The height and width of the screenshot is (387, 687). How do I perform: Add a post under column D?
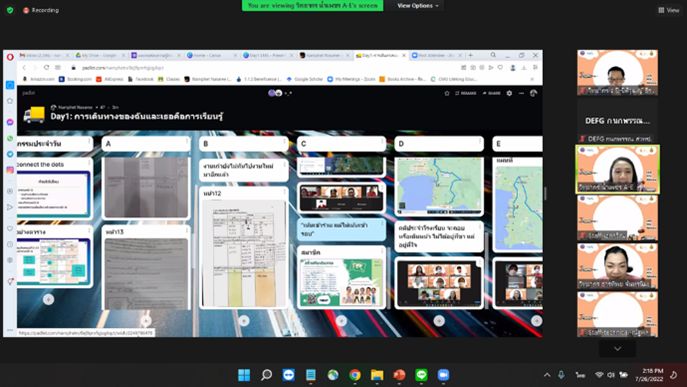pos(439,321)
